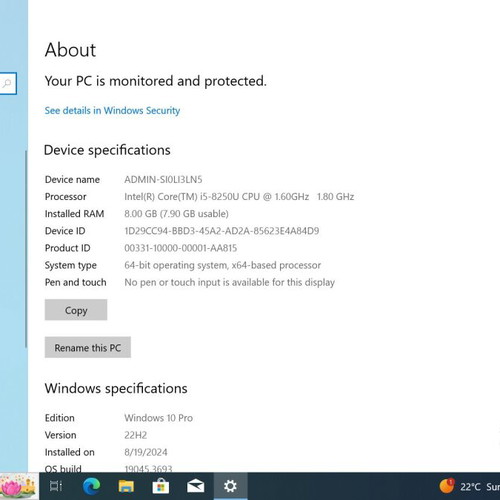Click the Device ID label
This screenshot has height=500, width=500.
(65, 231)
